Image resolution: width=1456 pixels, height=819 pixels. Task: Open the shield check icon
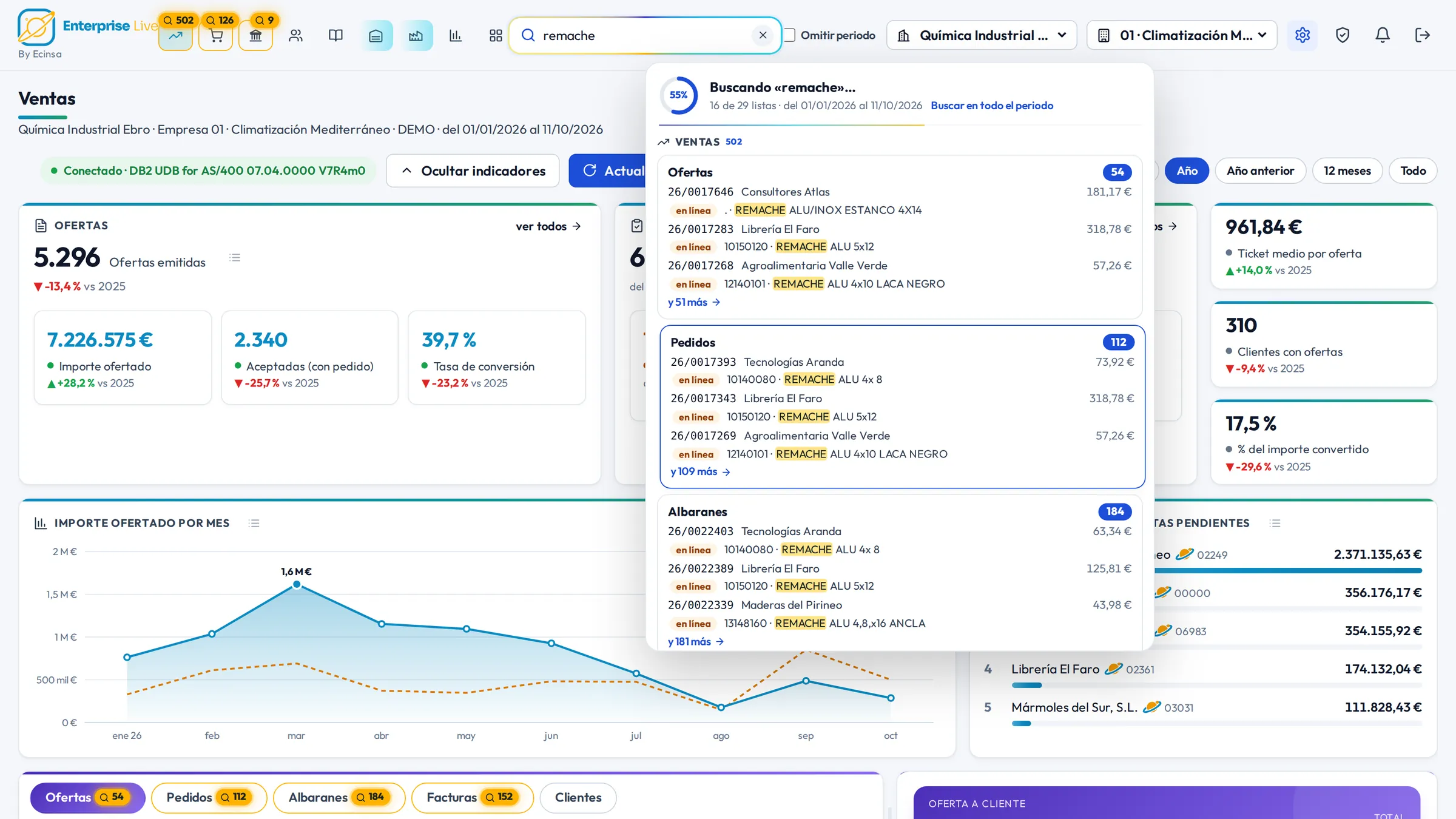[1343, 35]
